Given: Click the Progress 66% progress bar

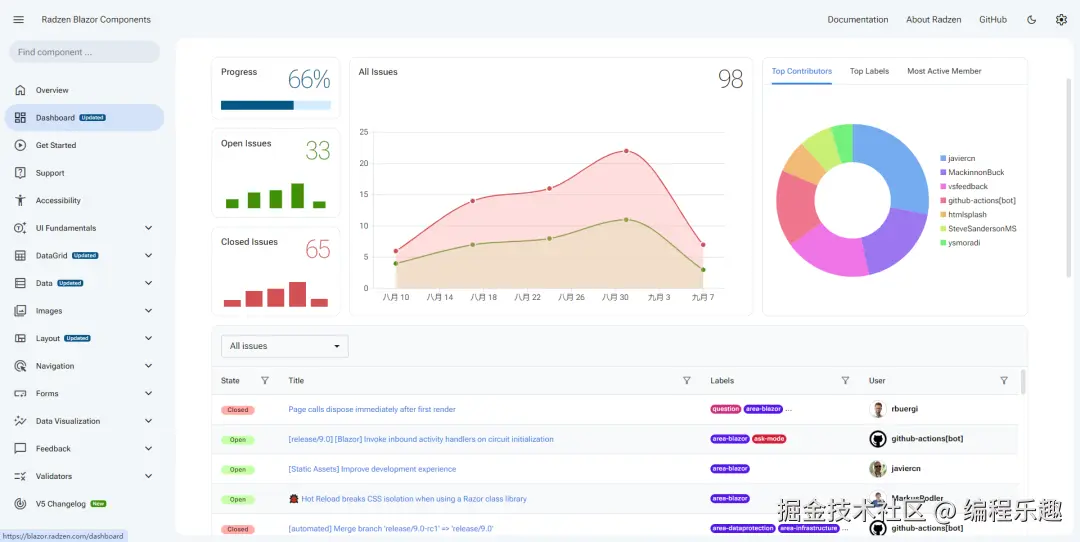Looking at the screenshot, I should pos(276,105).
